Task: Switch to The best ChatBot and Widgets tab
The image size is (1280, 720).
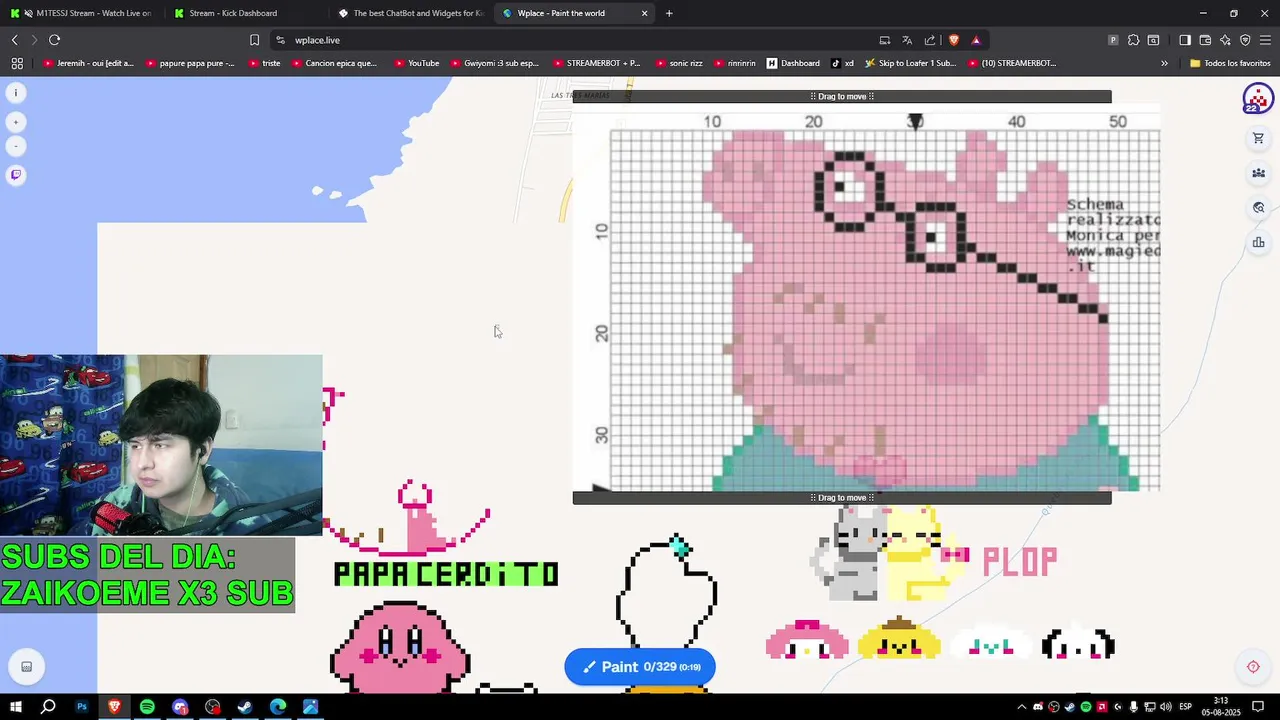Action: coord(411,13)
